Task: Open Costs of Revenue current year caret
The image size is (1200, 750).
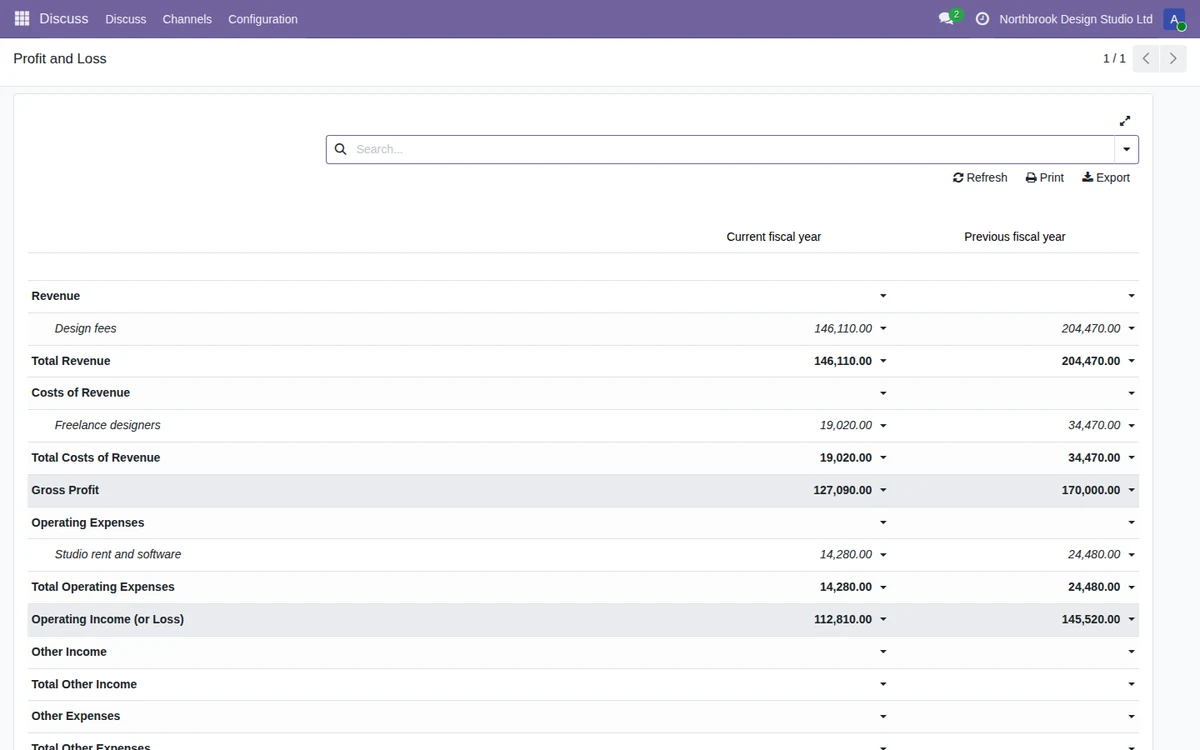Action: pos(883,393)
